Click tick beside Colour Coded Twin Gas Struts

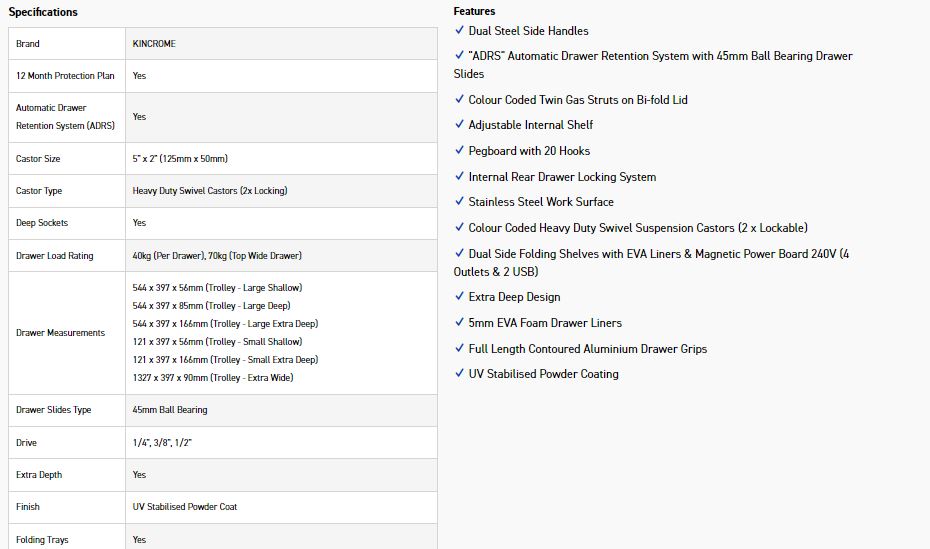click(x=459, y=100)
